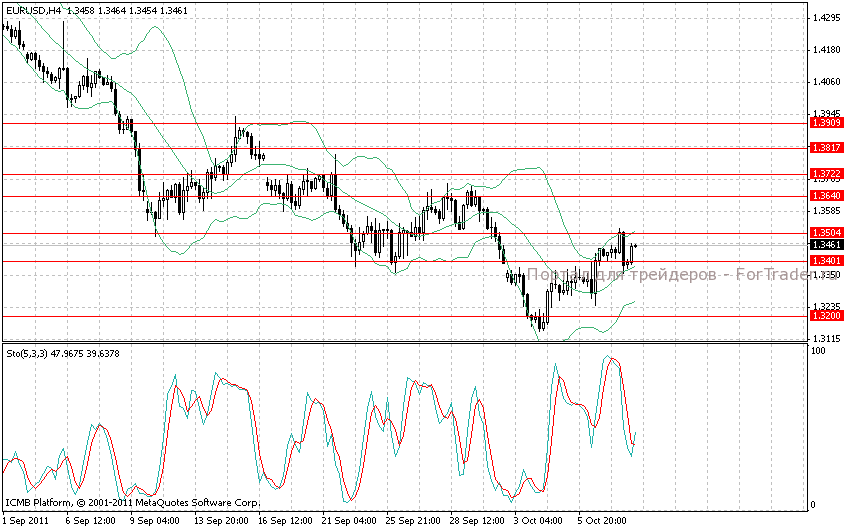
Task: Click the EURUSD,H4 chart title text
Action: (33, 9)
